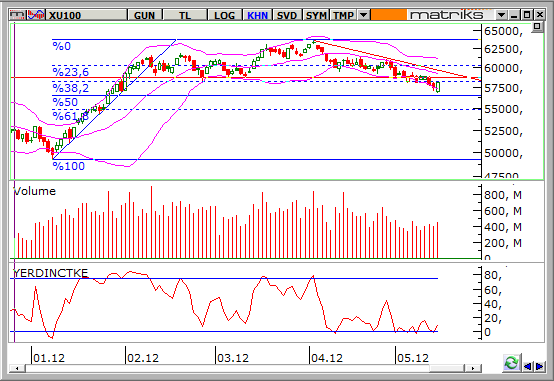Click the orange color box in toolbar
Viewport: 554px width, 381px height.
(388, 15)
